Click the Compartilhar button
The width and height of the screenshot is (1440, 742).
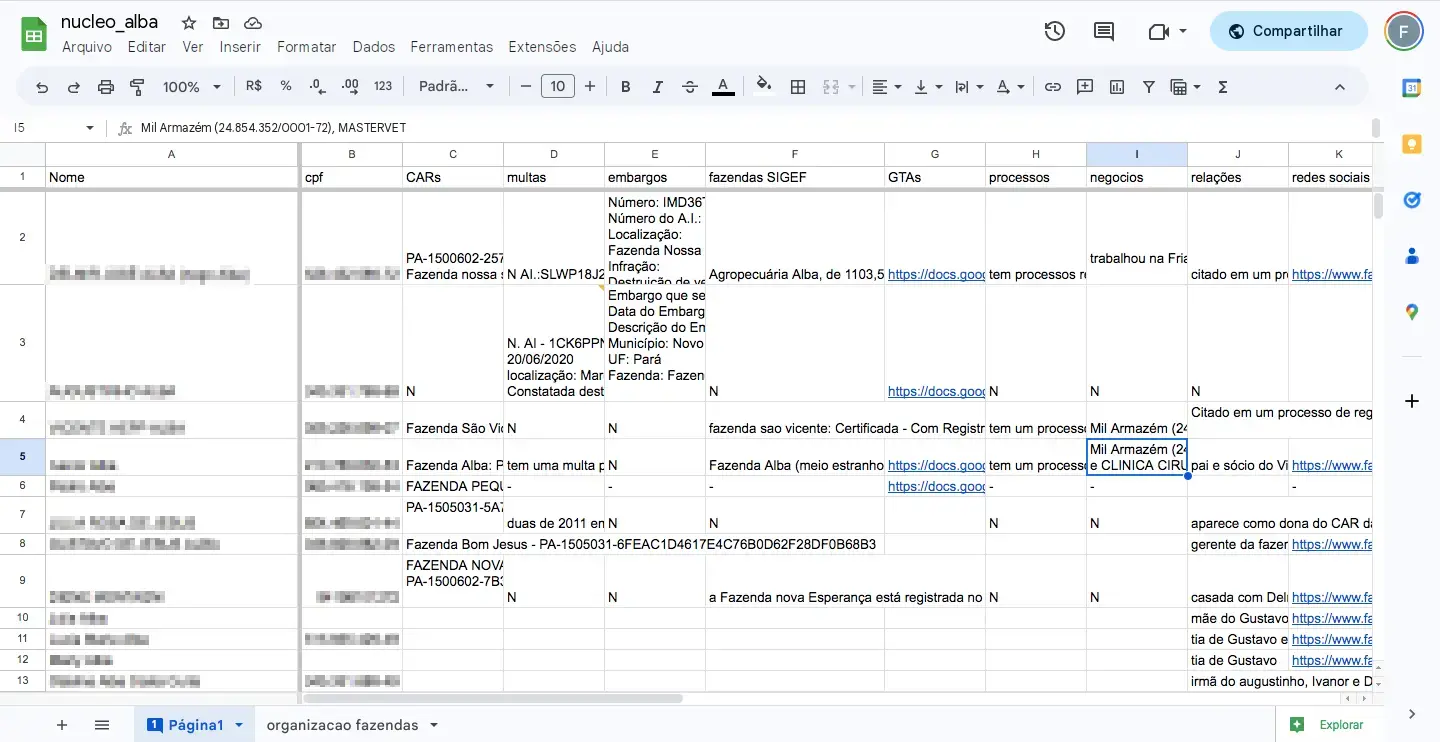1288,31
